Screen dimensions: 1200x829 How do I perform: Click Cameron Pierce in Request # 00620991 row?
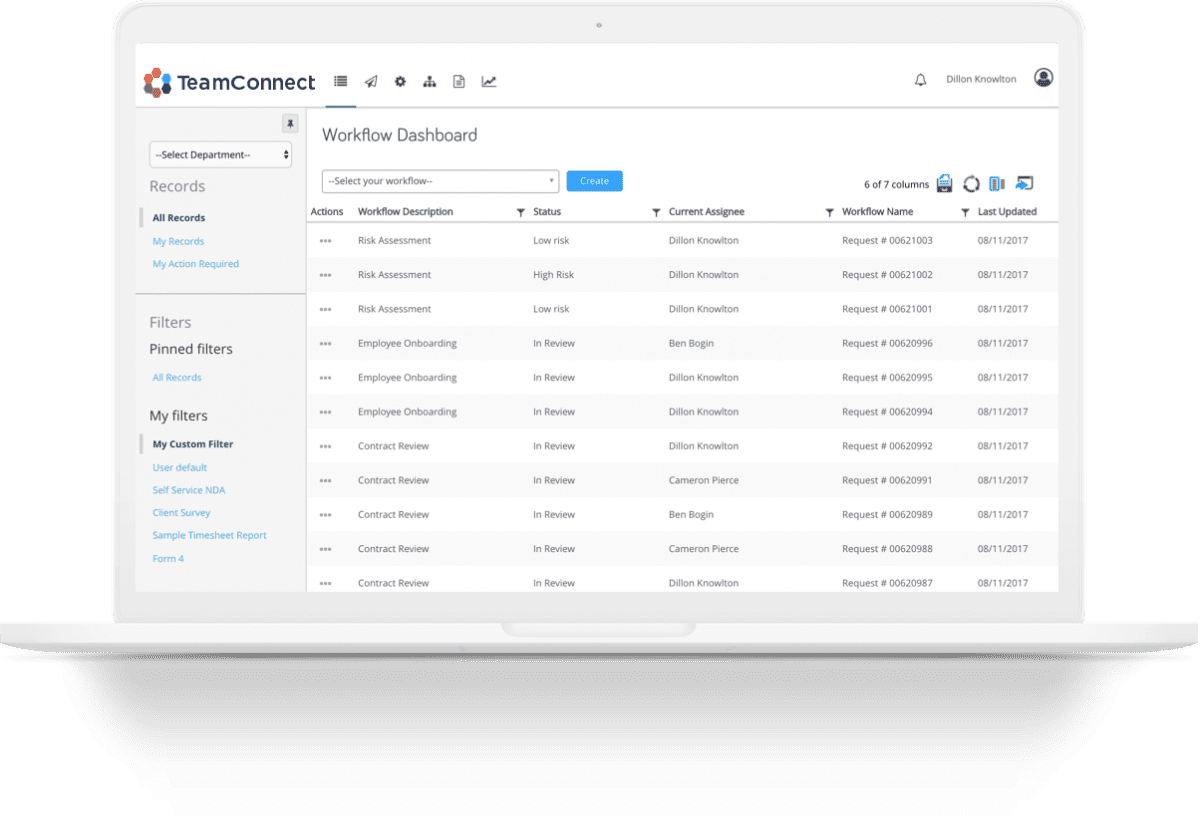(x=704, y=481)
